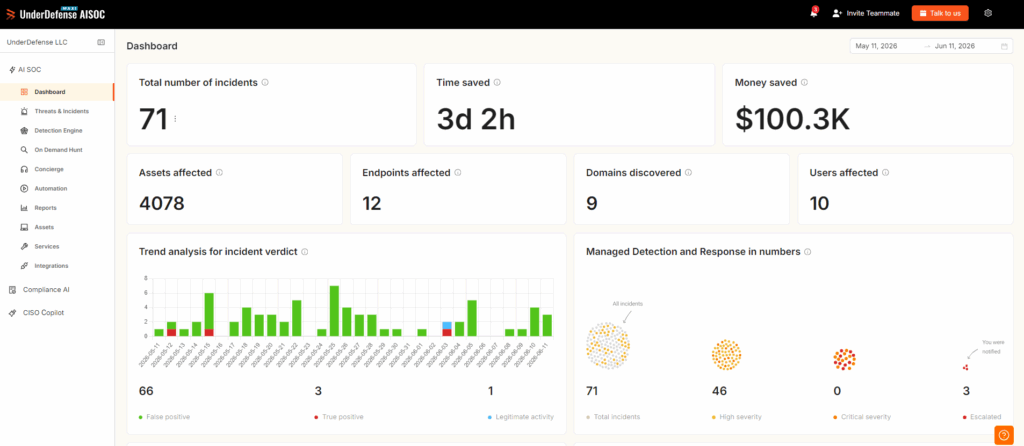Open the orange help button at bottom right
1024x446 pixels.
point(1003,435)
